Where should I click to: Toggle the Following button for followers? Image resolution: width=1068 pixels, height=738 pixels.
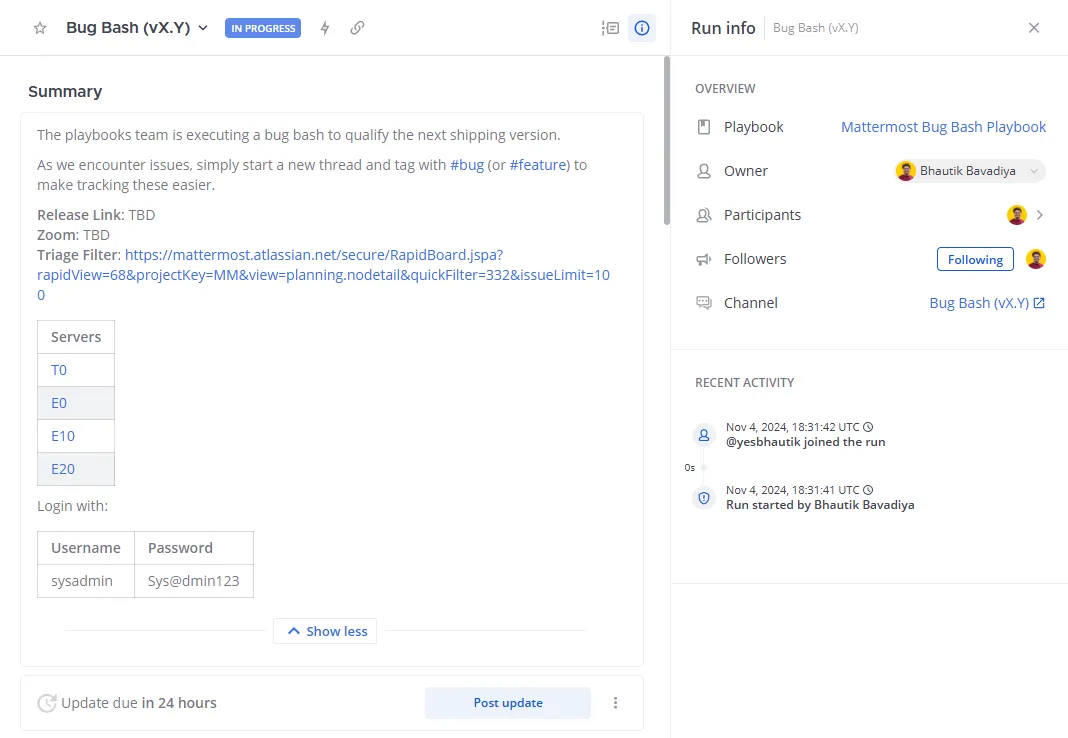[x=975, y=259]
